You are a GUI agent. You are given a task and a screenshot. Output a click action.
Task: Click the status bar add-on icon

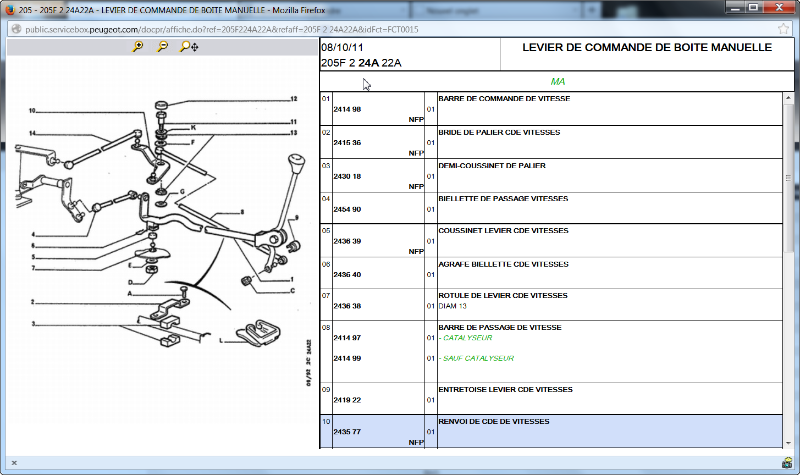787,463
